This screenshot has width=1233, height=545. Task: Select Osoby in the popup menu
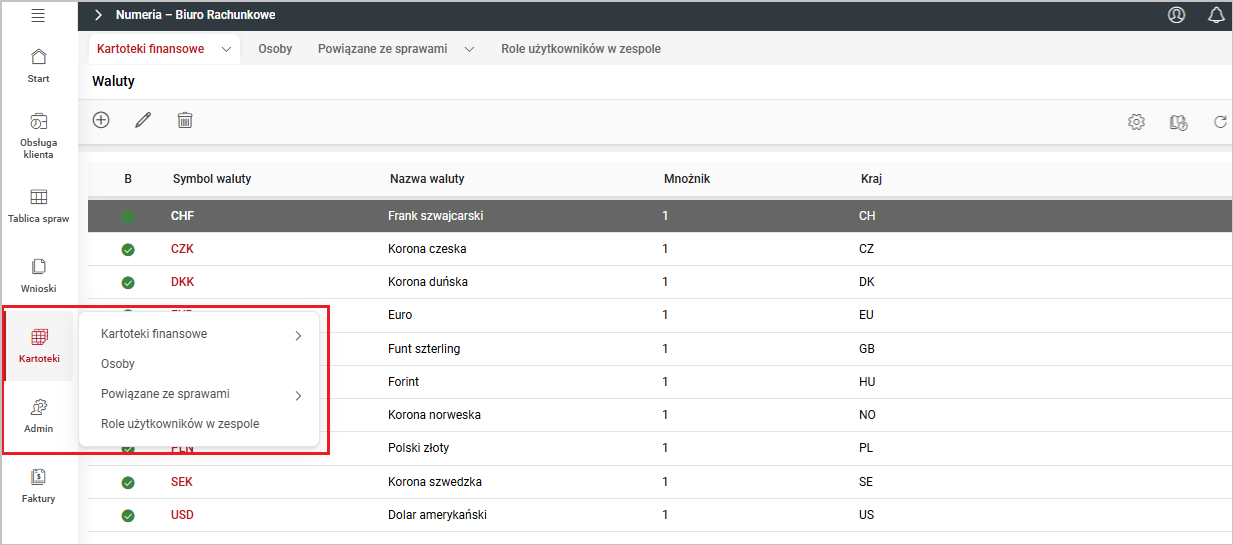pyautogui.click(x=118, y=364)
